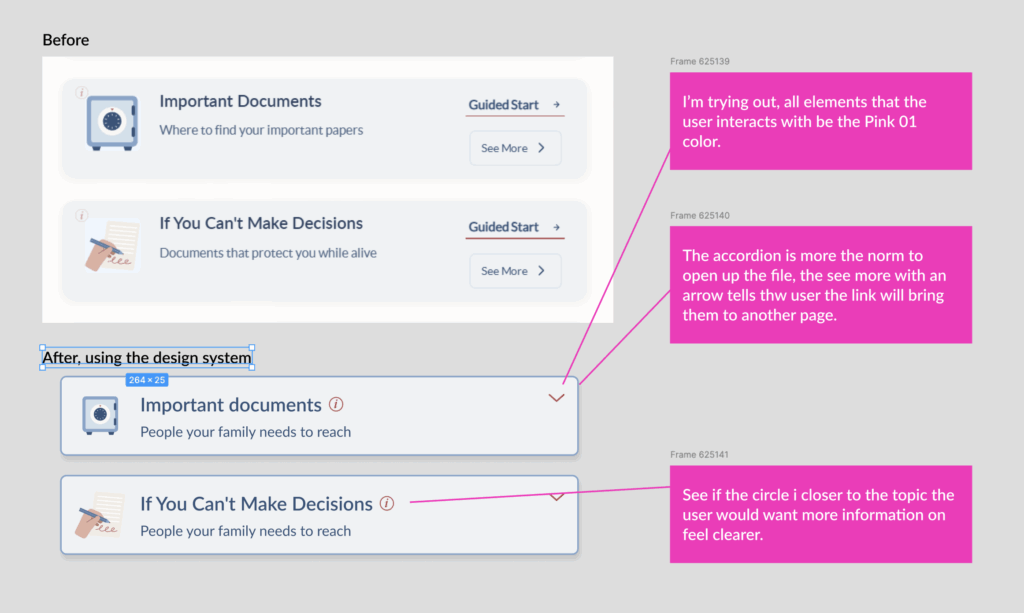Select the 'Frame 625141' label

(x=699, y=455)
